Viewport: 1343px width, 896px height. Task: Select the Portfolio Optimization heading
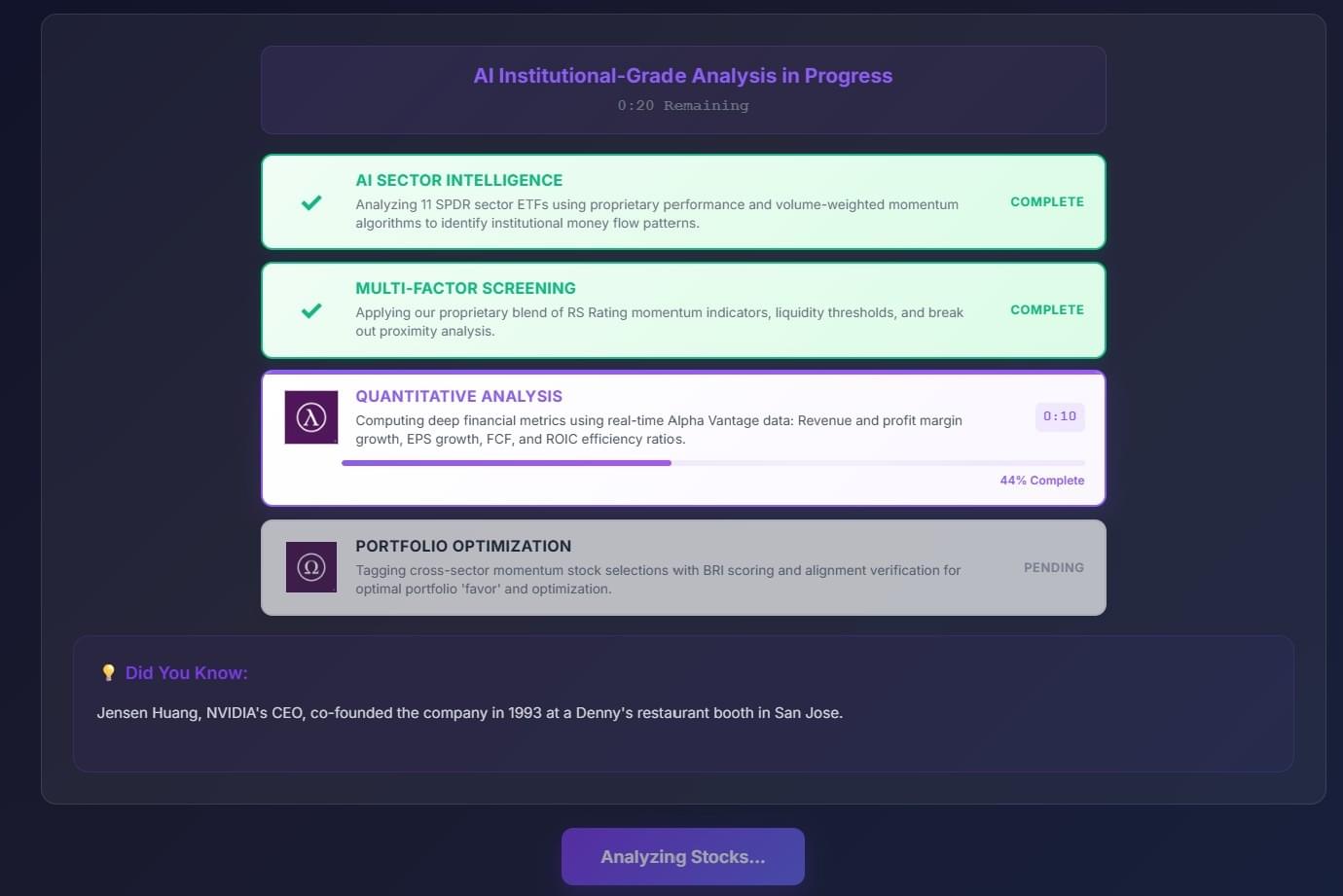pos(463,546)
